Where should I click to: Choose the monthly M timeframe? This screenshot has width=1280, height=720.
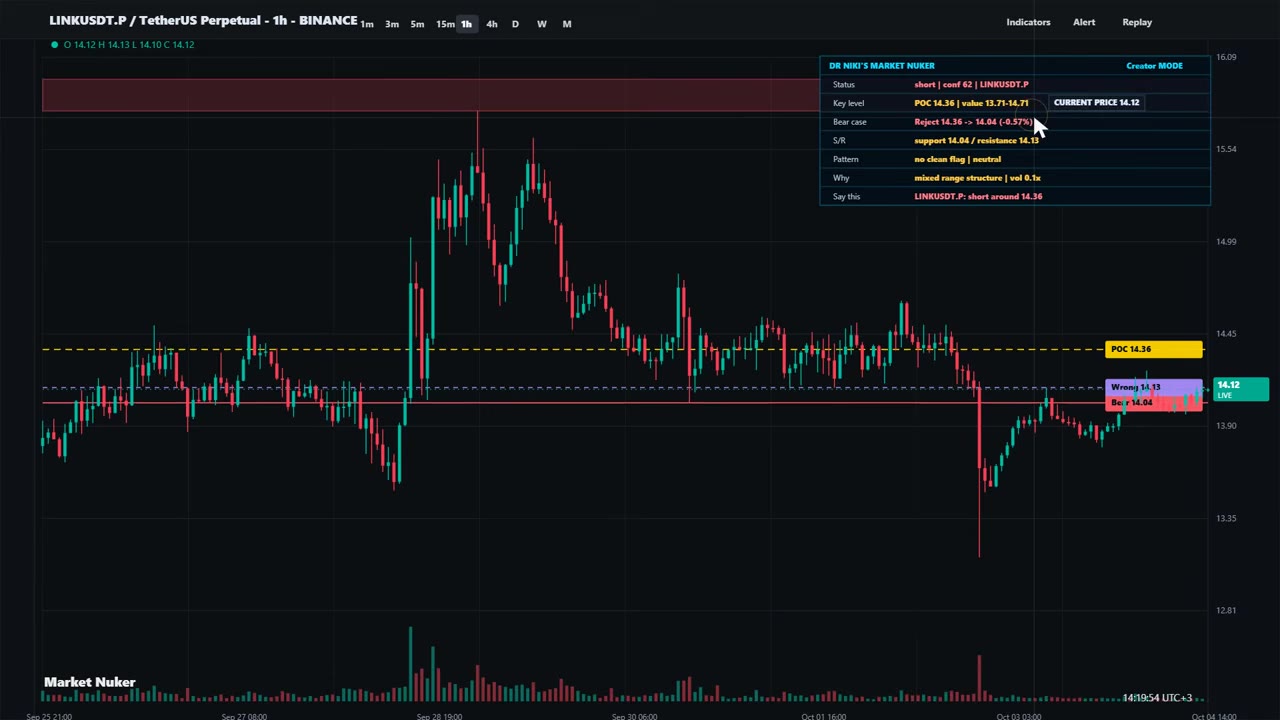pyautogui.click(x=567, y=24)
